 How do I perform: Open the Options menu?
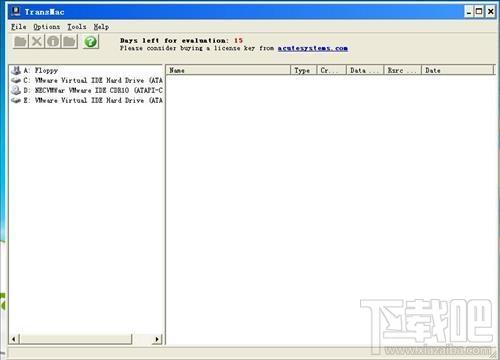pos(47,27)
